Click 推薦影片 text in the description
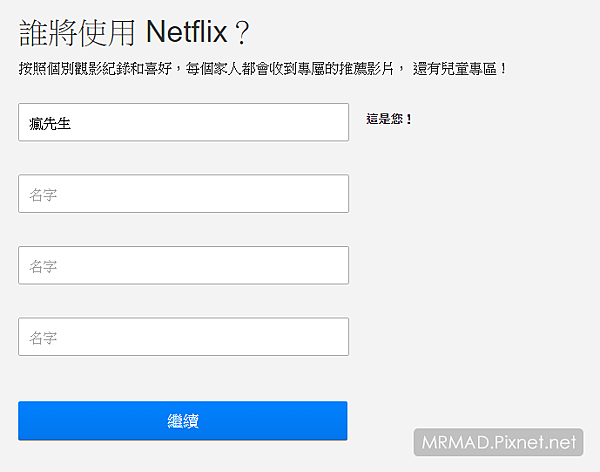The image size is (600, 472). (370, 69)
